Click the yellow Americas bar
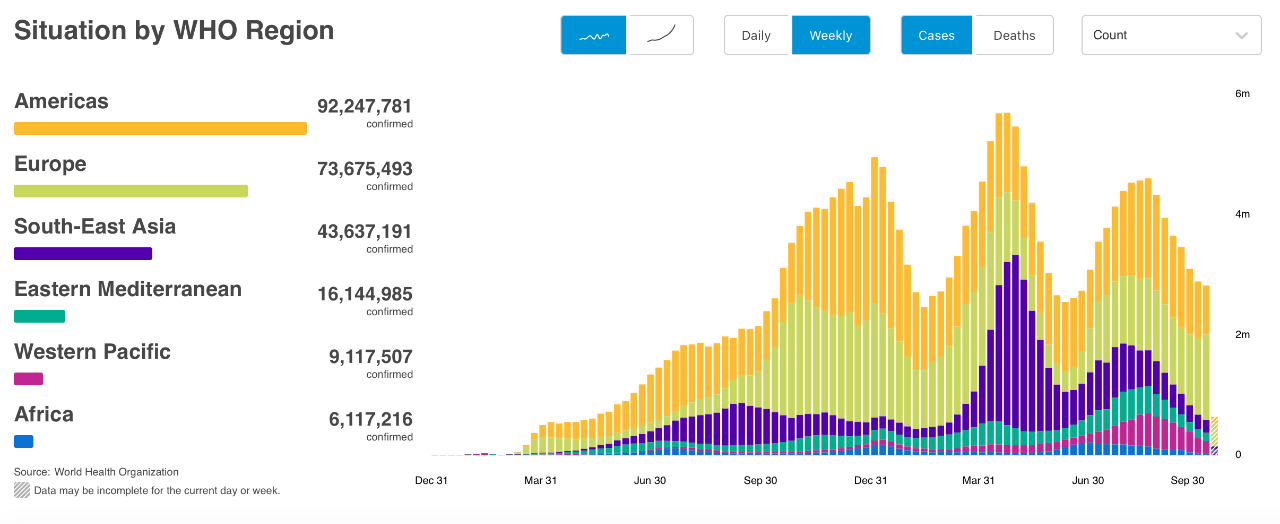Viewport: 1280px width, 524px height. pyautogui.click(x=160, y=128)
